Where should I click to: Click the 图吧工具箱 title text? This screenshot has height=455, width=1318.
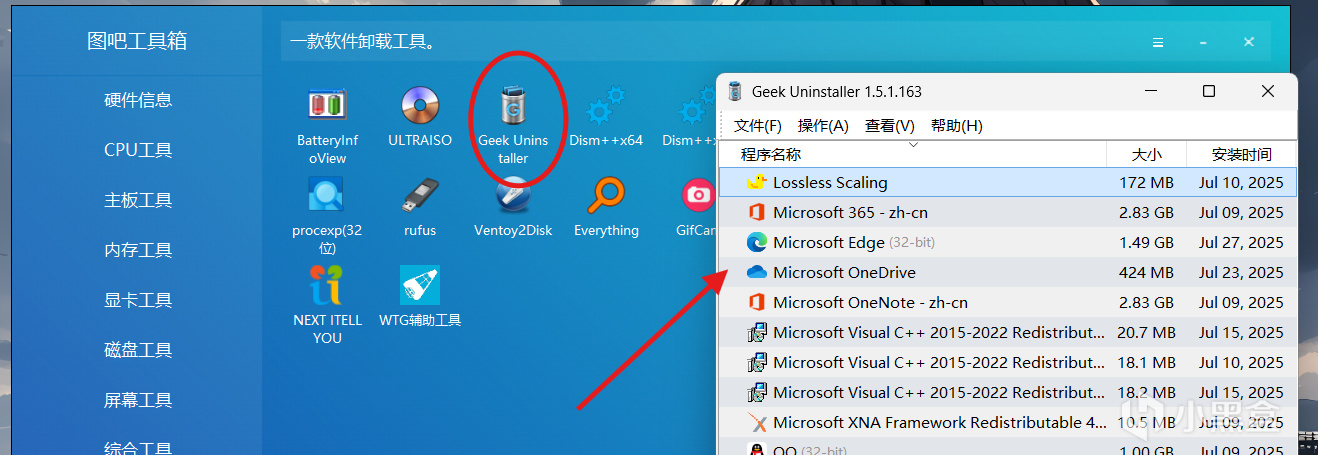point(137,41)
